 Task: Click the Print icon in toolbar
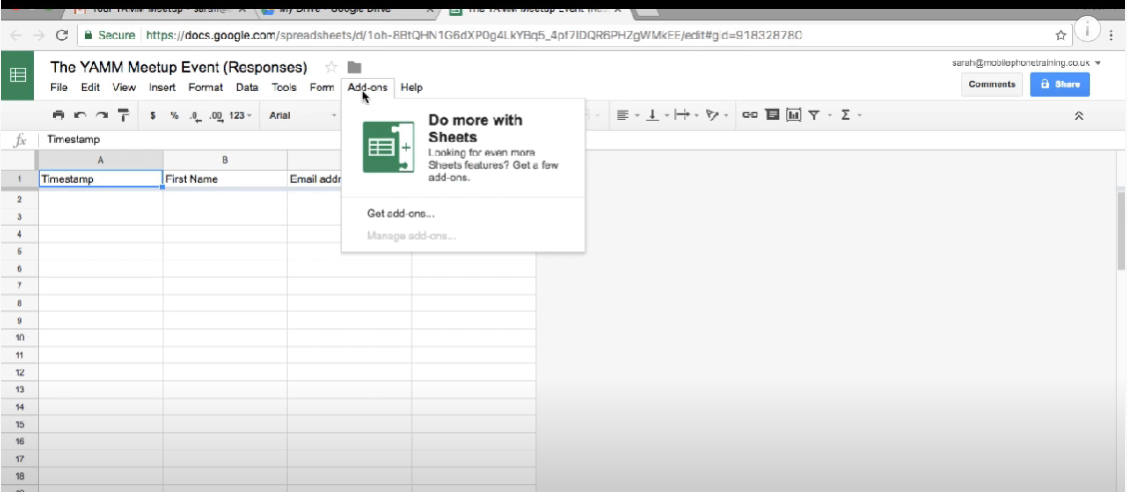pos(59,115)
